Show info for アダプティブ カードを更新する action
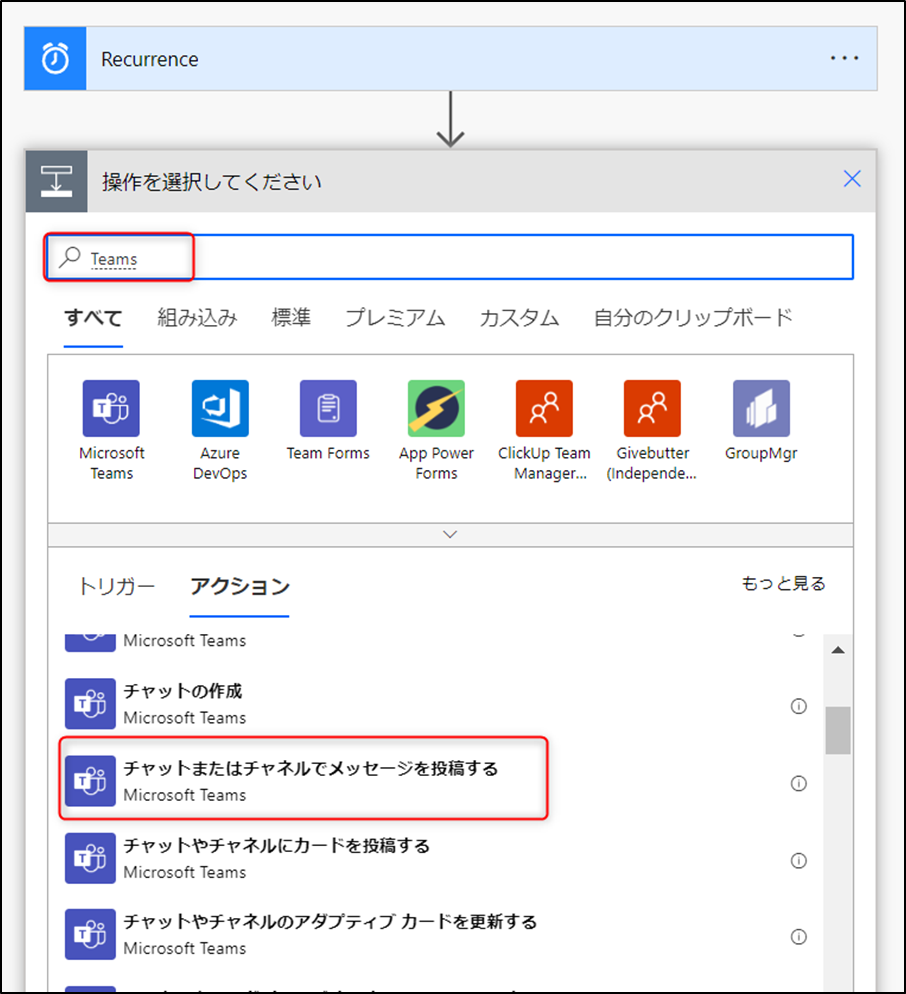 click(x=799, y=937)
